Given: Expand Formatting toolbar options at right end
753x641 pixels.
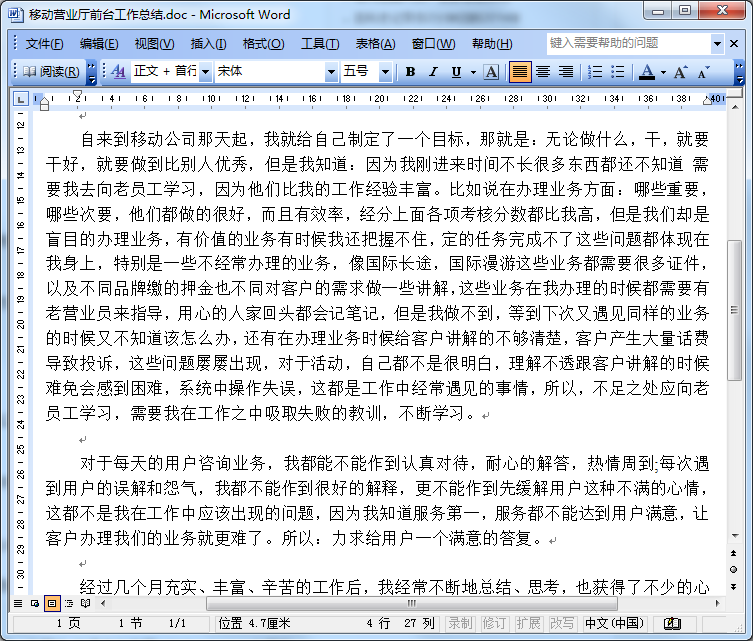Looking at the screenshot, I should 740,72.
